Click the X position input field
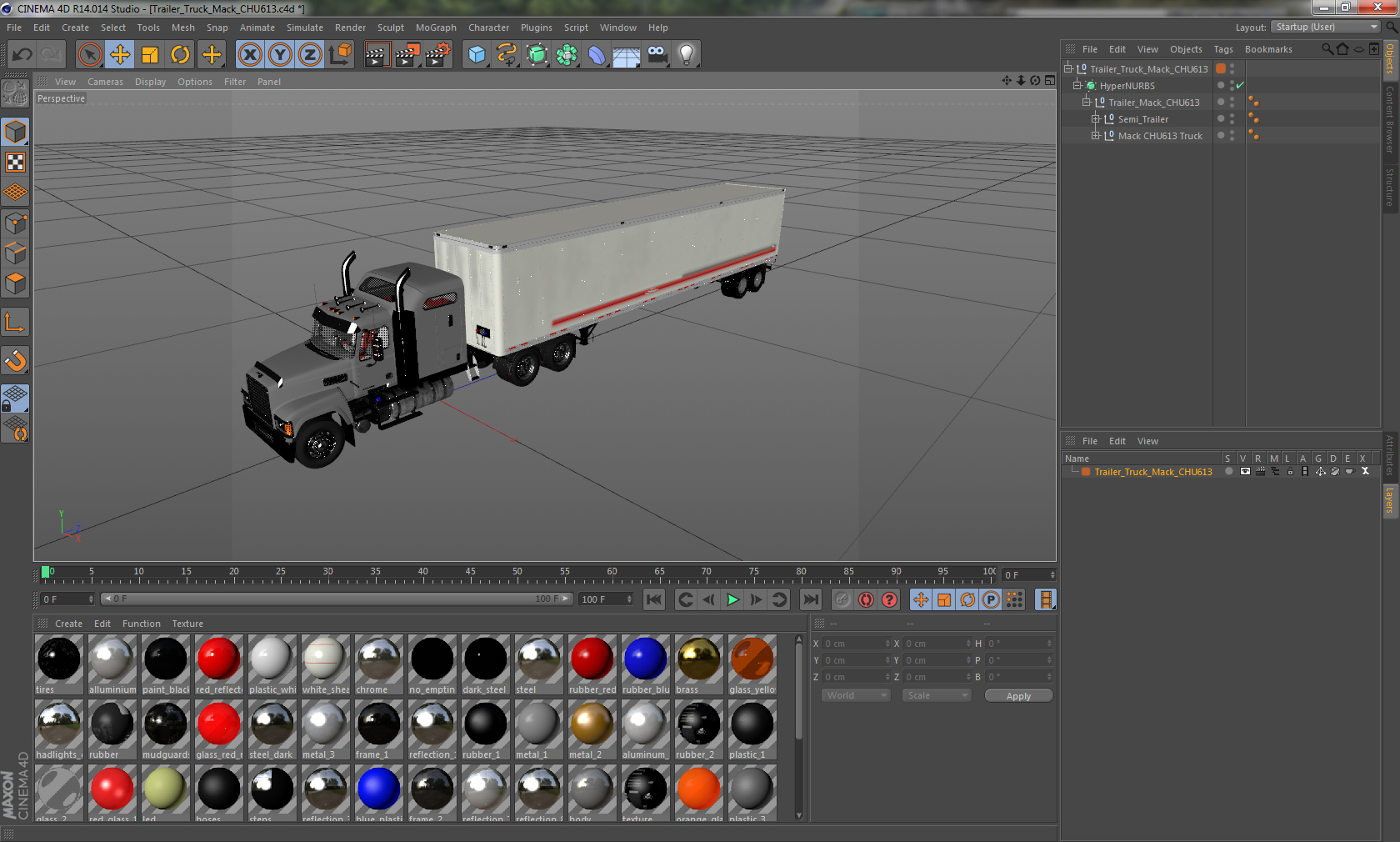 coord(857,644)
